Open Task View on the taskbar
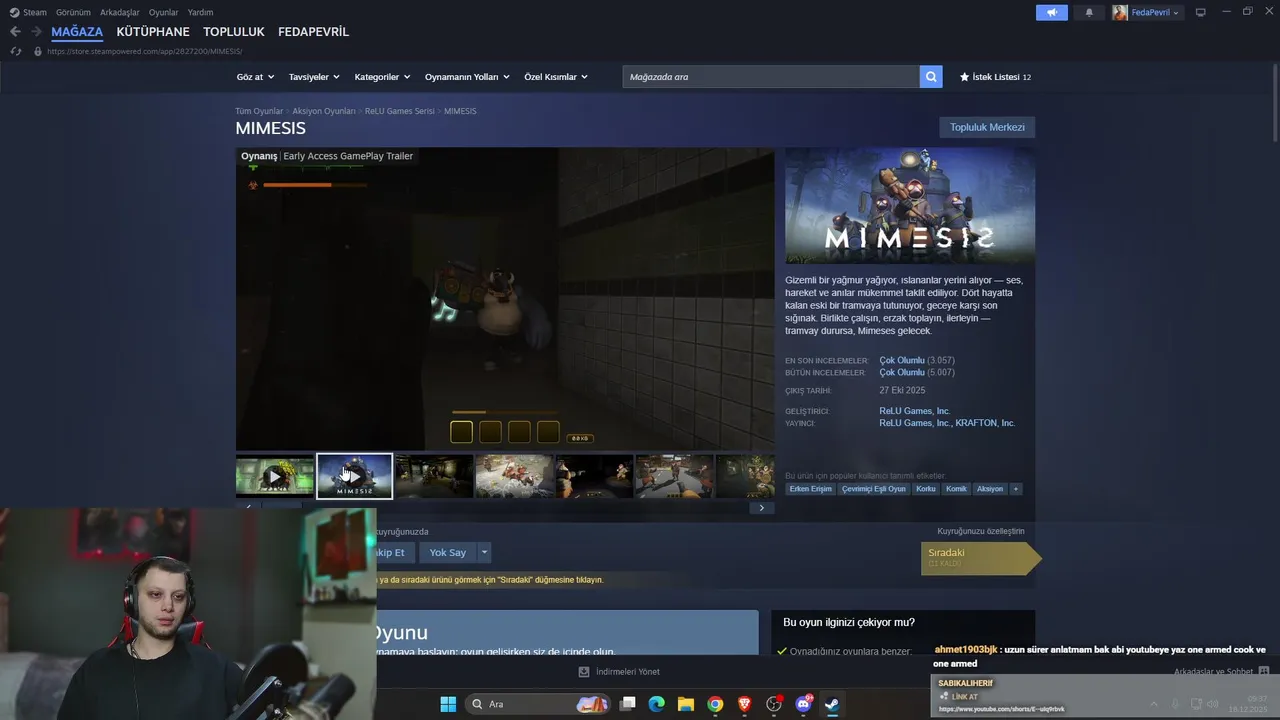 628,704
